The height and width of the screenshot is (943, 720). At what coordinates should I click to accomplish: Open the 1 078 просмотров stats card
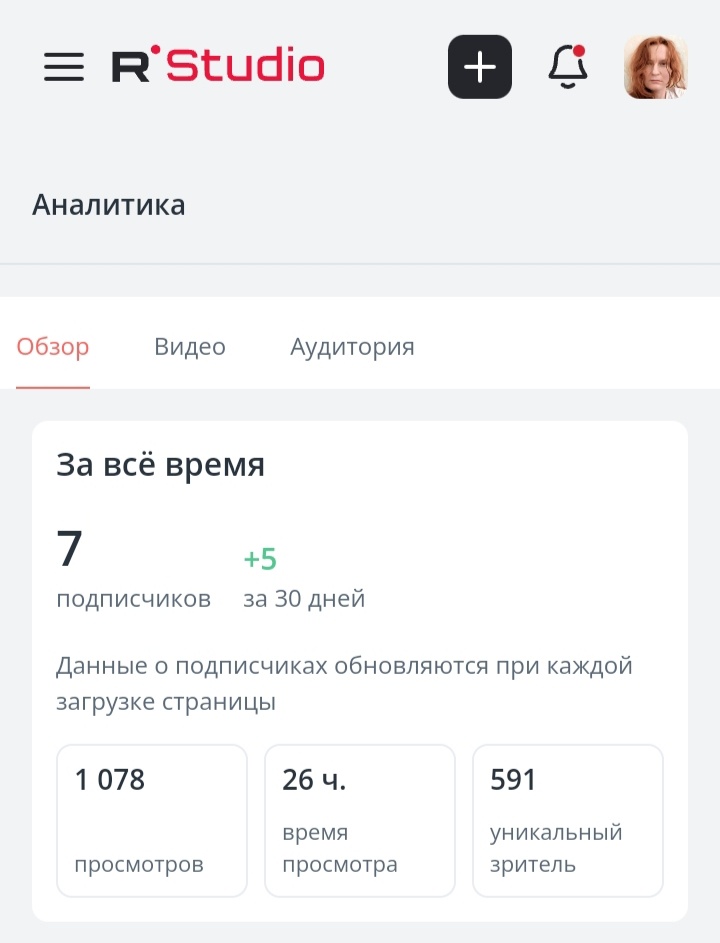151,820
